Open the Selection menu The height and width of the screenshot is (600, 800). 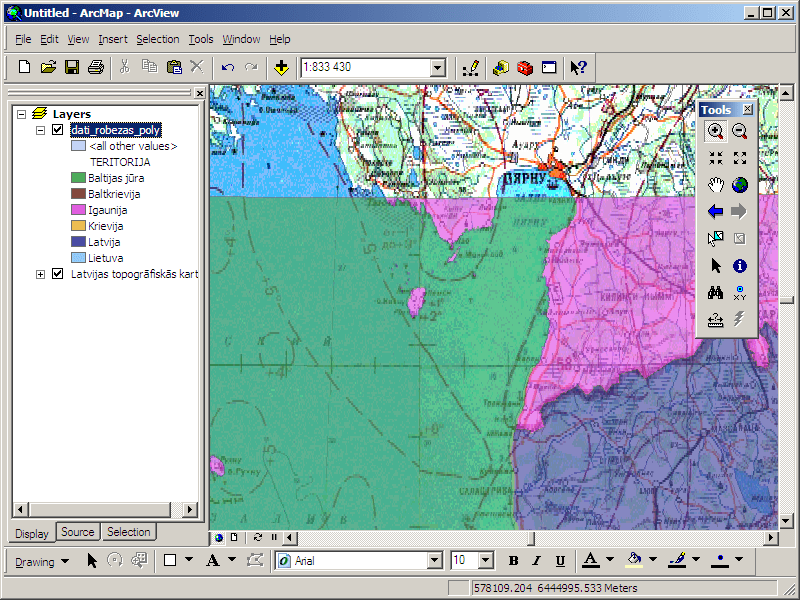(x=158, y=39)
